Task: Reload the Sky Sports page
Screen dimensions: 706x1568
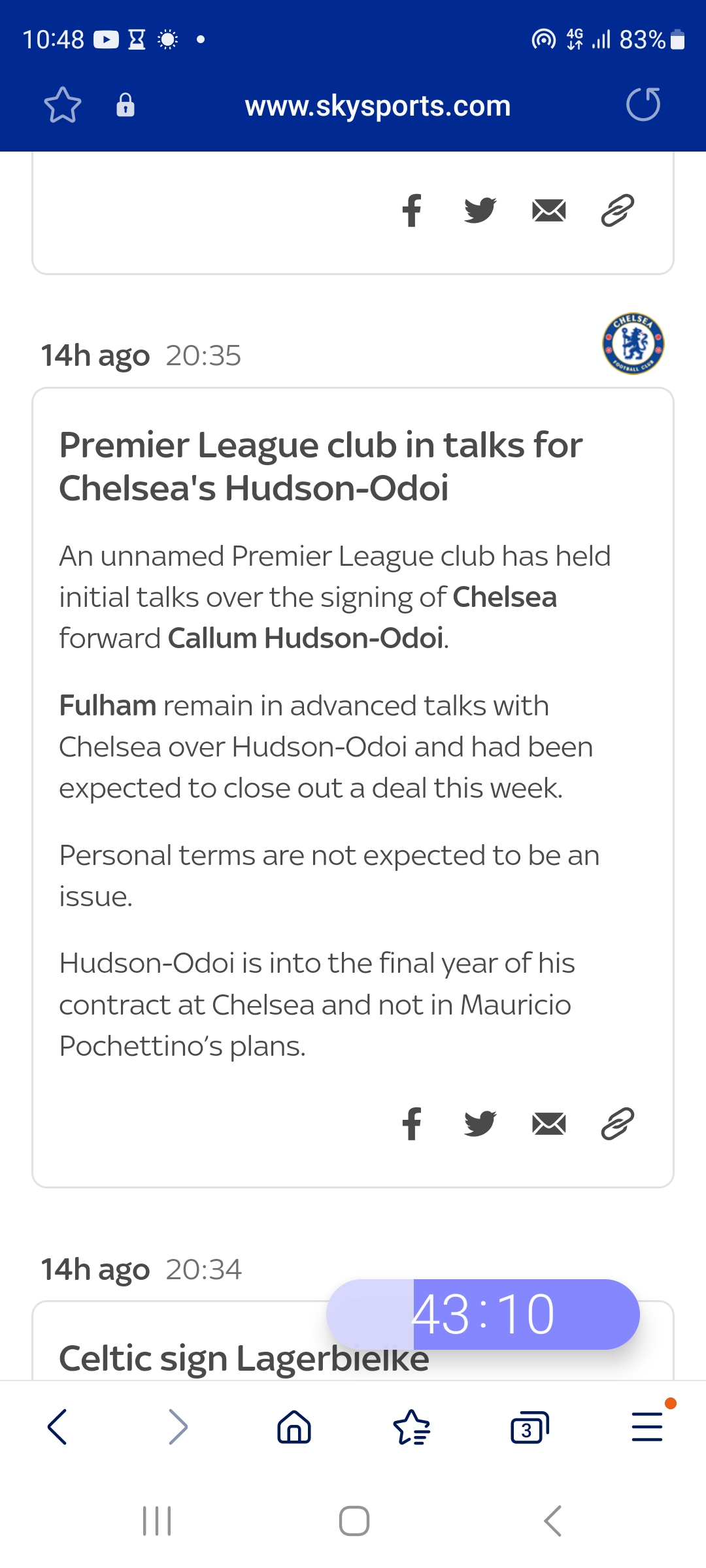Action: click(x=643, y=105)
